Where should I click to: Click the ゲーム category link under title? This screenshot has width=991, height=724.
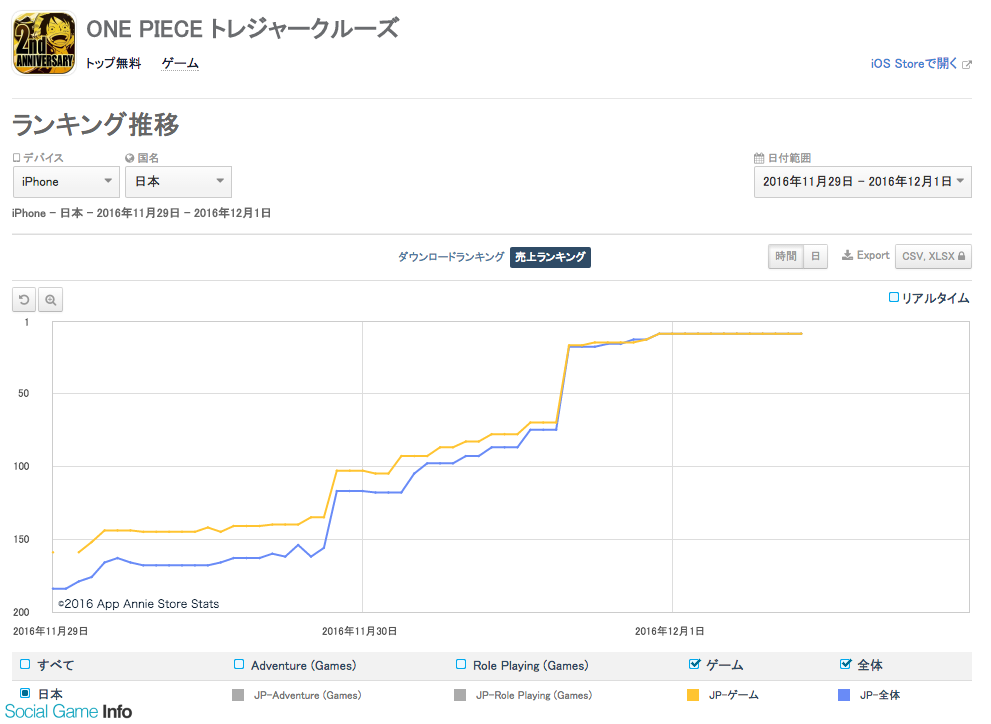(180, 63)
